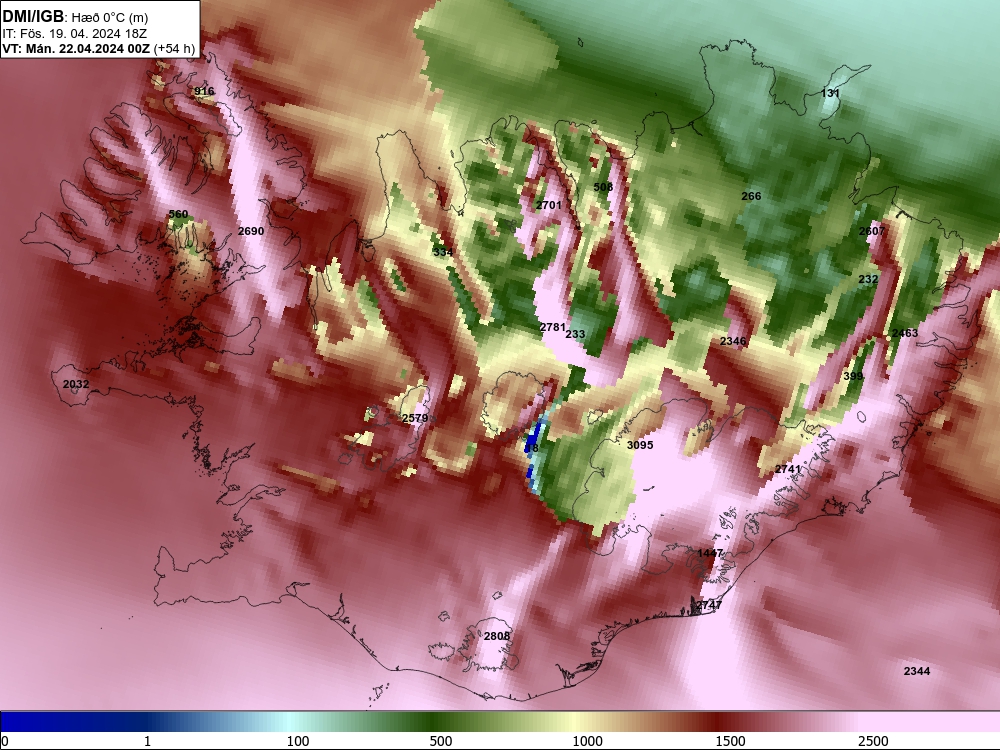1000x750 pixels.
Task: Click the color scale label 1000
Action: 587,741
